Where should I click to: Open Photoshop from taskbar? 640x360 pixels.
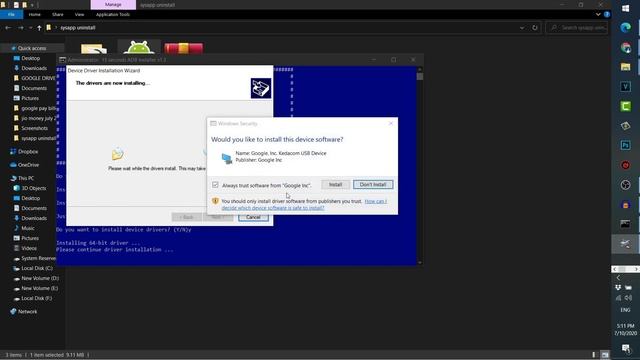(625, 145)
